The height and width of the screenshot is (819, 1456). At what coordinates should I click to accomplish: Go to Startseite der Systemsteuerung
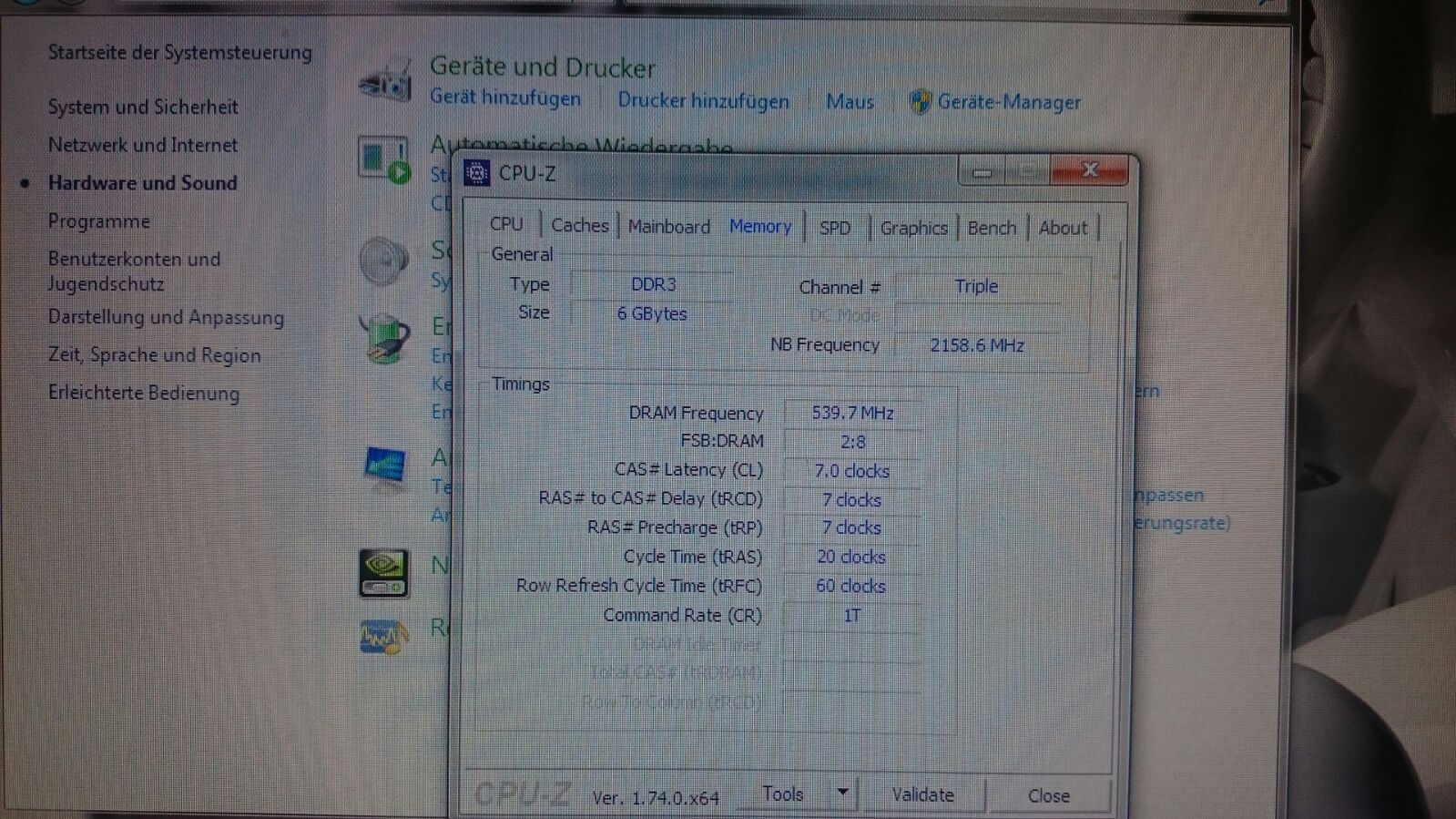180,53
